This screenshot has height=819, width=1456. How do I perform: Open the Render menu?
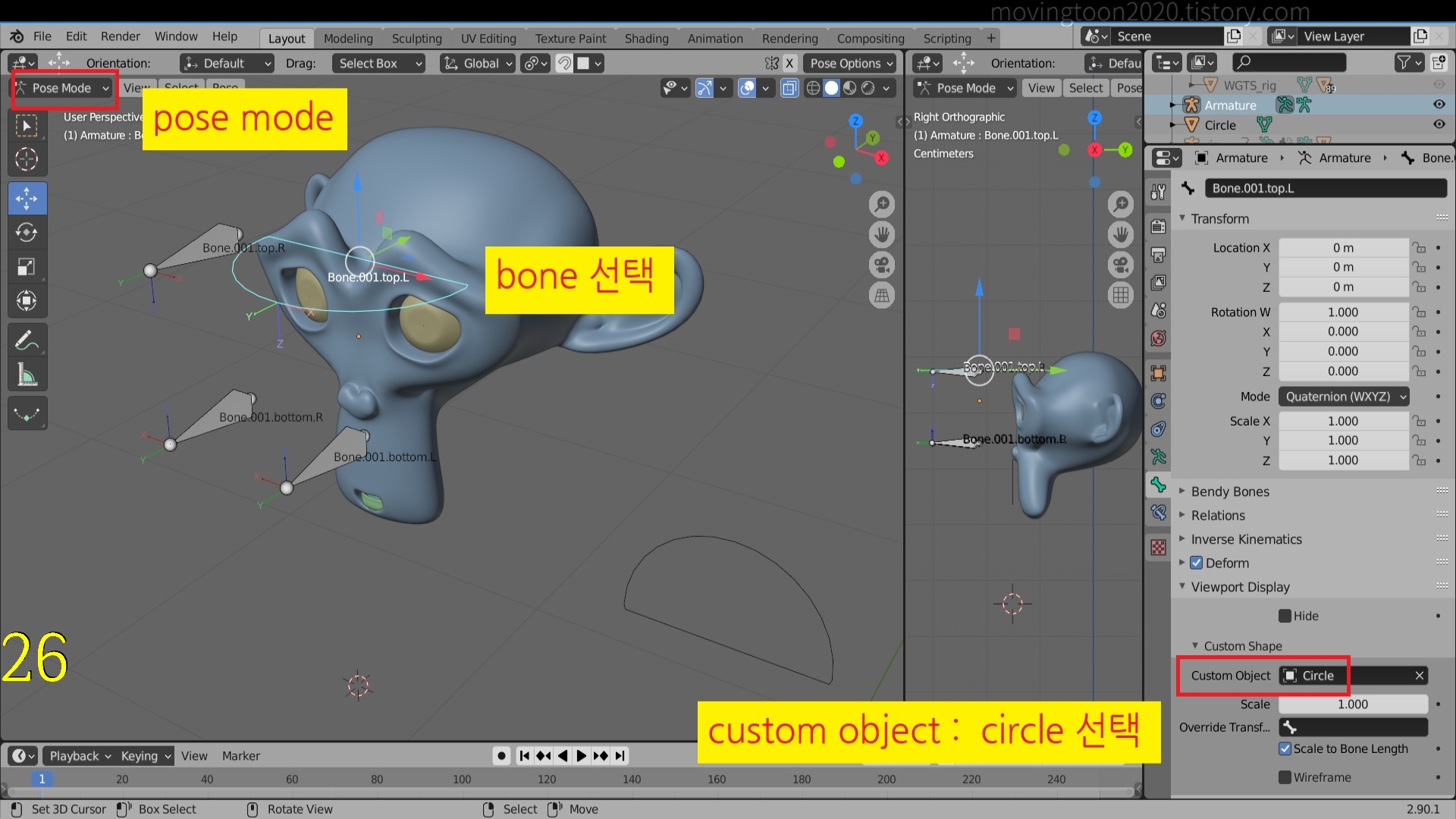click(x=121, y=36)
